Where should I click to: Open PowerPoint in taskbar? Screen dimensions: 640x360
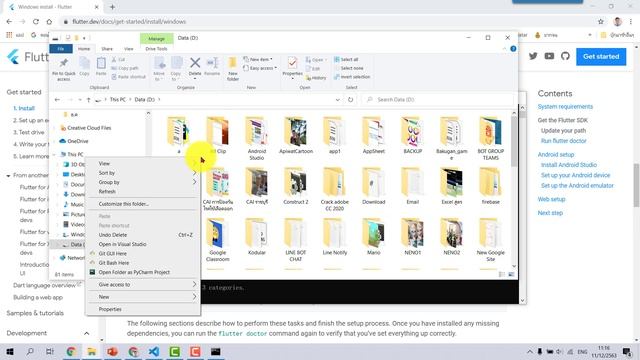click(x=112, y=351)
